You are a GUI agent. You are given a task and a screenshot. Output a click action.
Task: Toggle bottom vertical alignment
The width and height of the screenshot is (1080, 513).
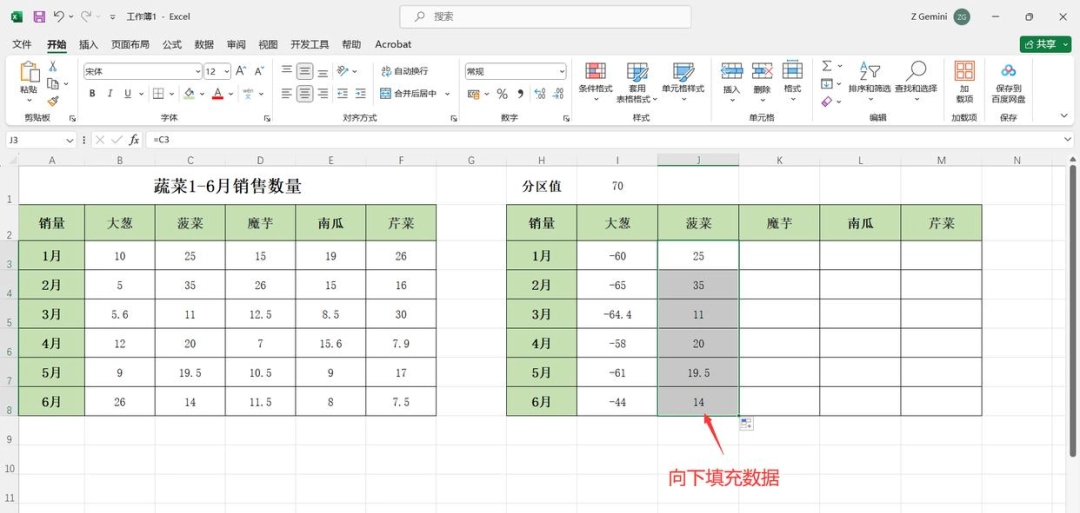click(x=322, y=71)
